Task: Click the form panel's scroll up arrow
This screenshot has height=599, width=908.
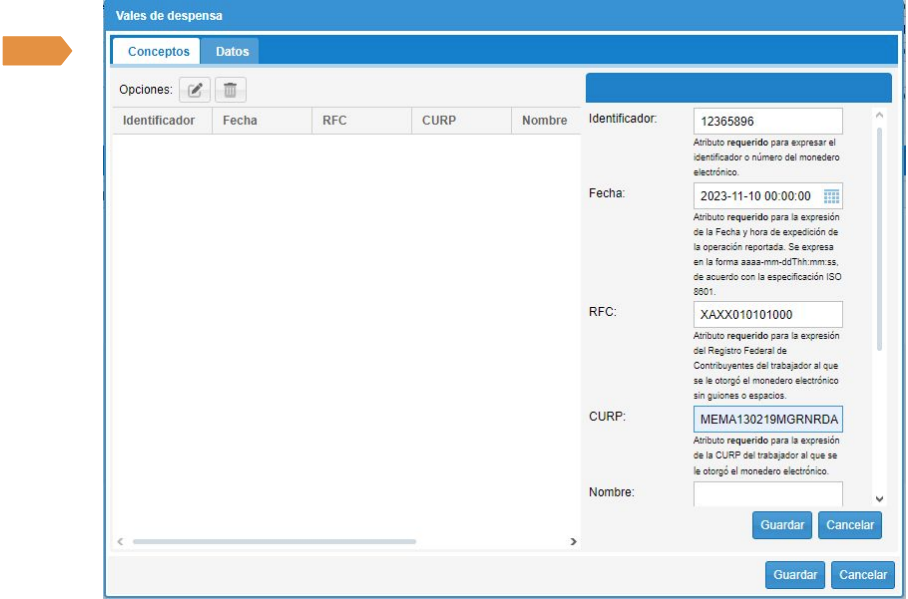Action: 879,115
